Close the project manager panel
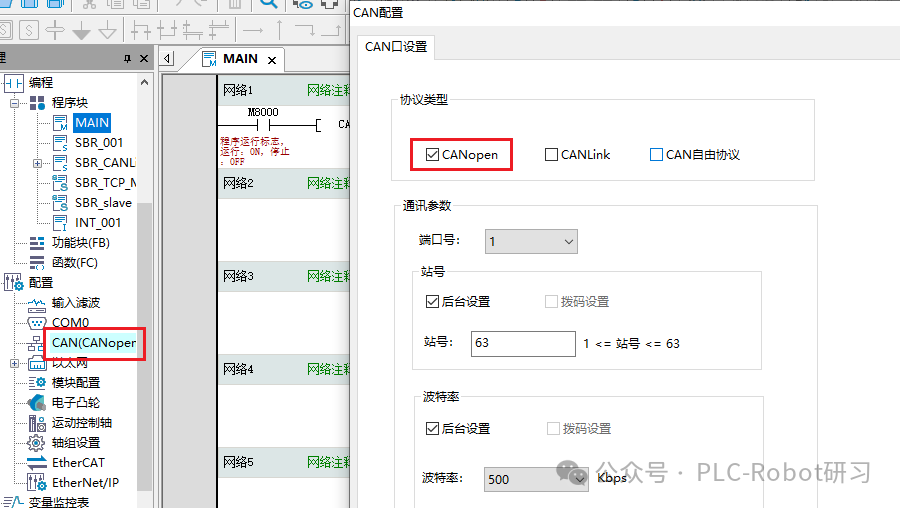This screenshot has width=900, height=508. point(144,59)
